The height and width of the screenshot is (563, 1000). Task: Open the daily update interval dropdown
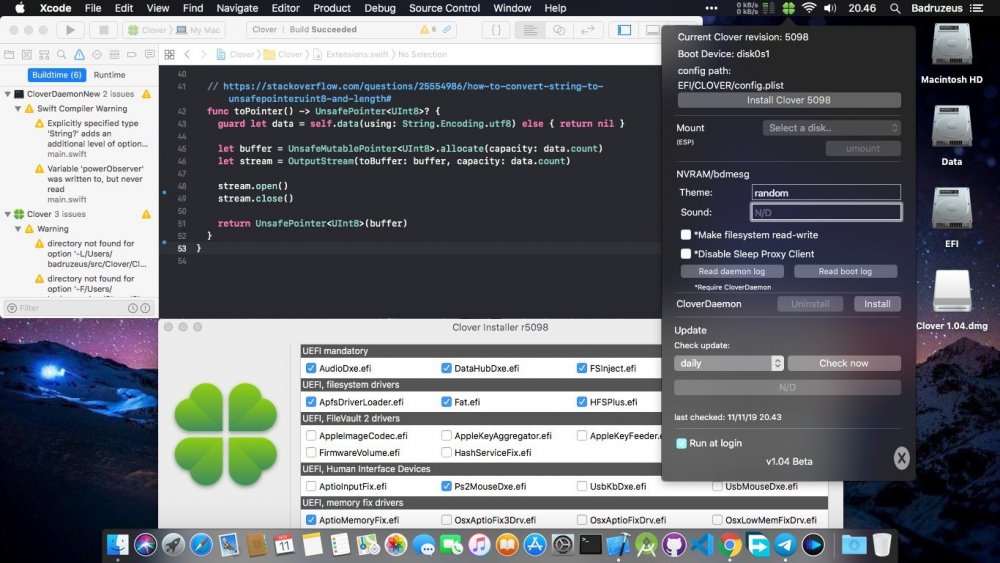(728, 363)
